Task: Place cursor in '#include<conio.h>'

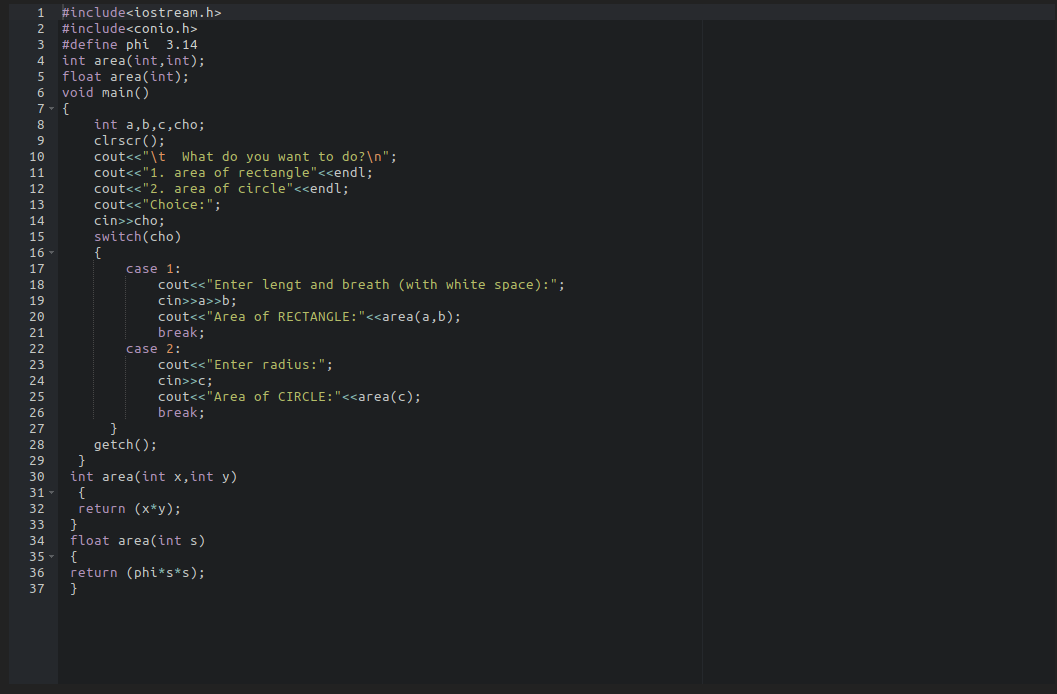Action: [129, 29]
